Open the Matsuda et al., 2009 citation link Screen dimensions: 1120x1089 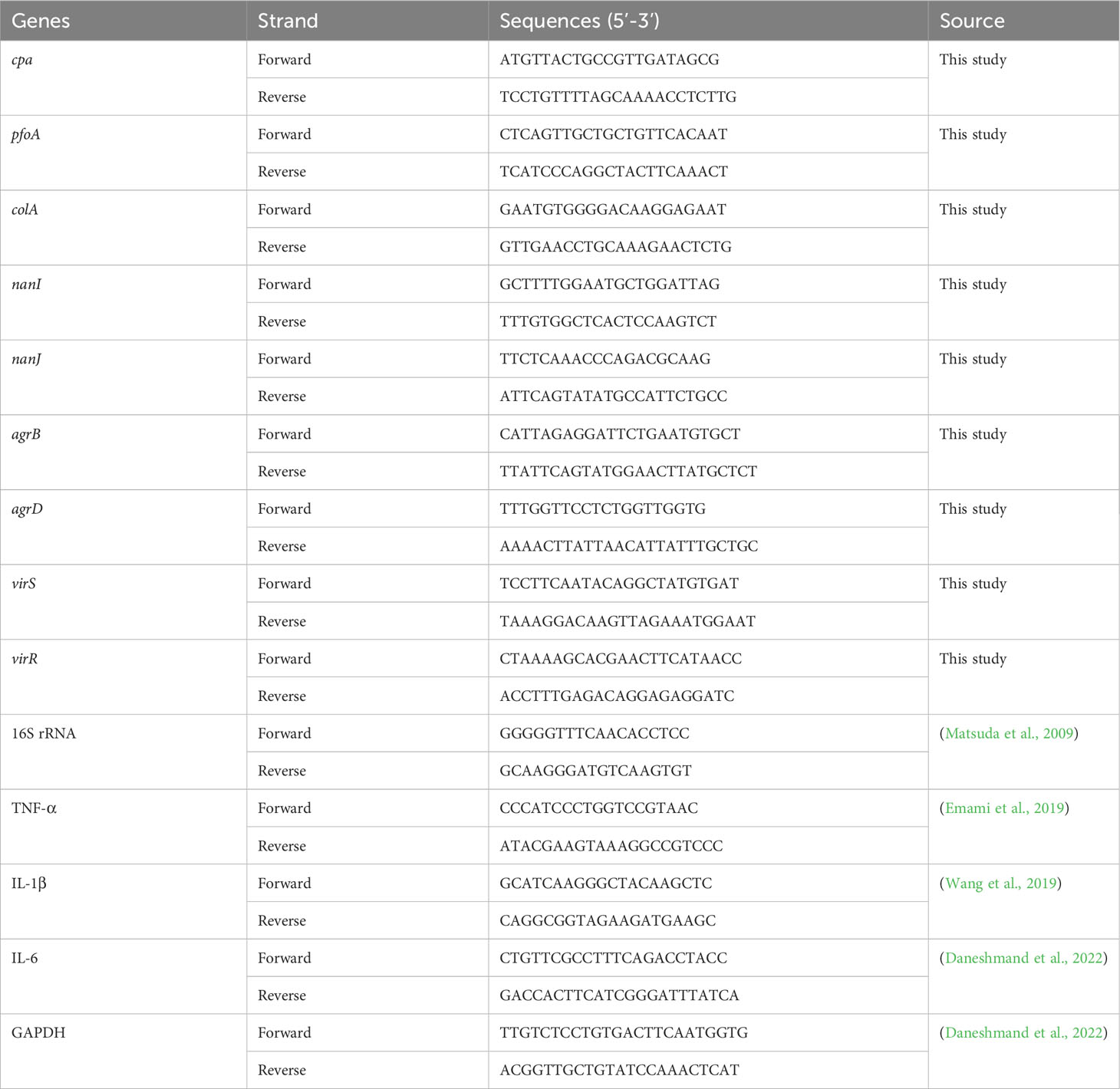coord(1009,733)
